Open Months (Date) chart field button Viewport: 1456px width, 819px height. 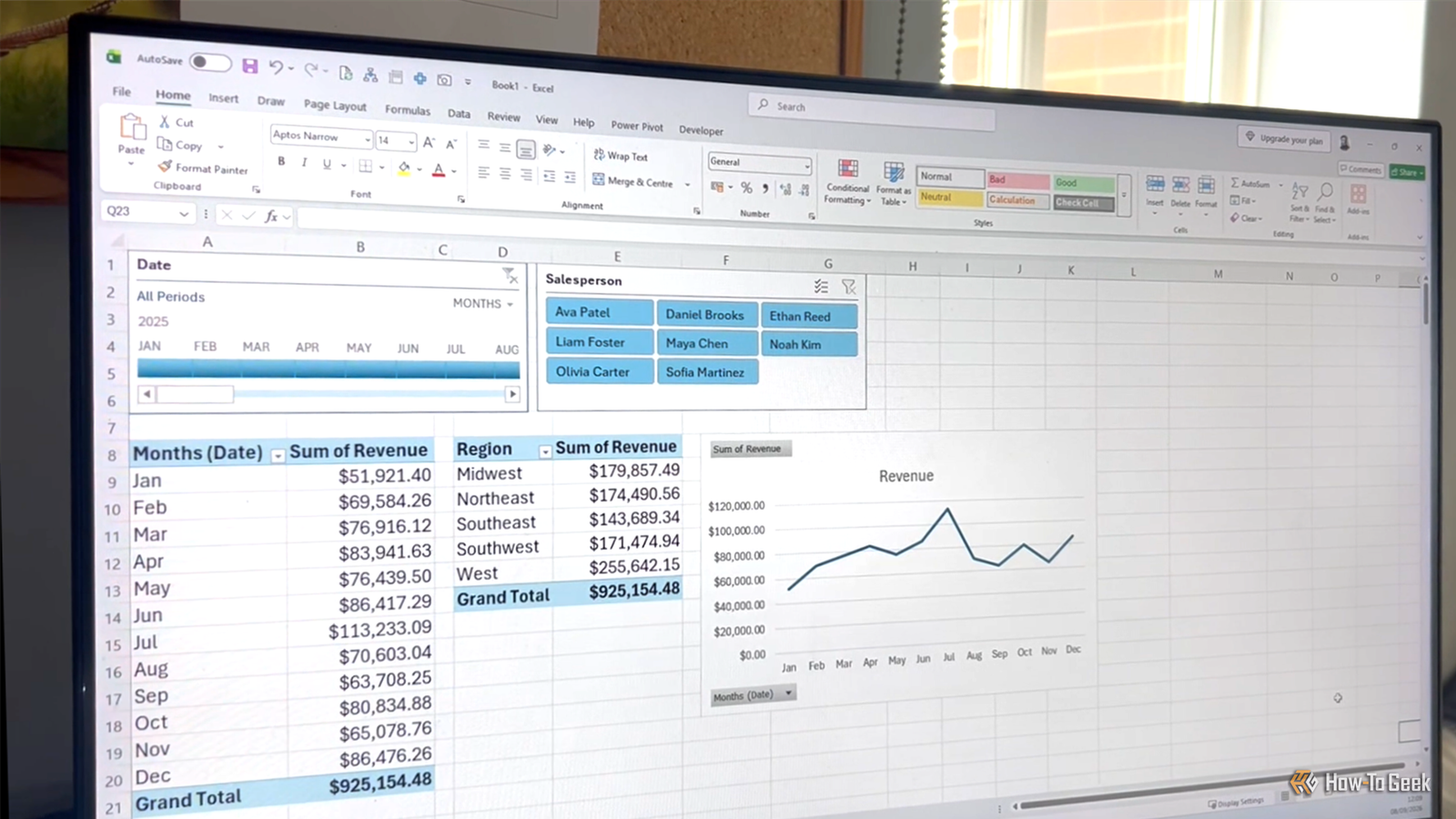(753, 695)
